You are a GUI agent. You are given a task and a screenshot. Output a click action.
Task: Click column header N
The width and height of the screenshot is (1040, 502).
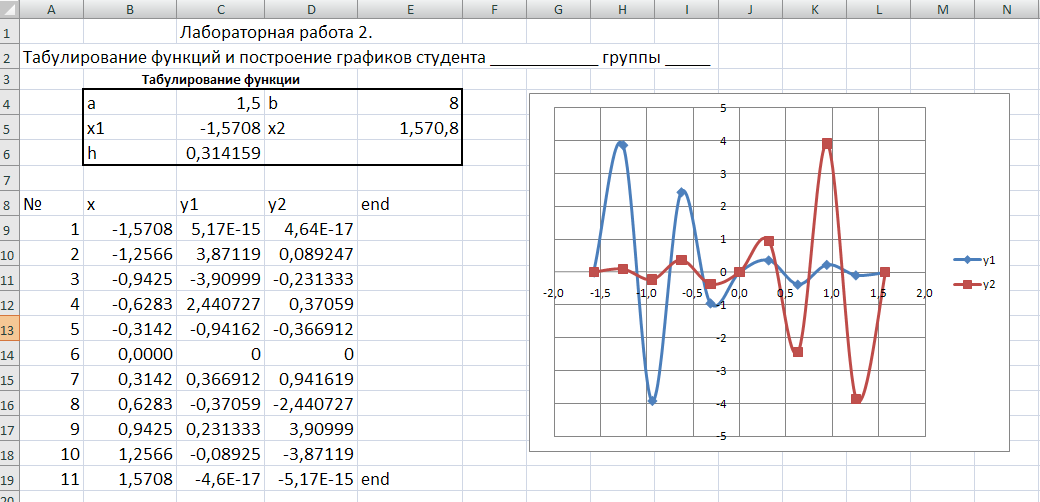point(1007,9)
